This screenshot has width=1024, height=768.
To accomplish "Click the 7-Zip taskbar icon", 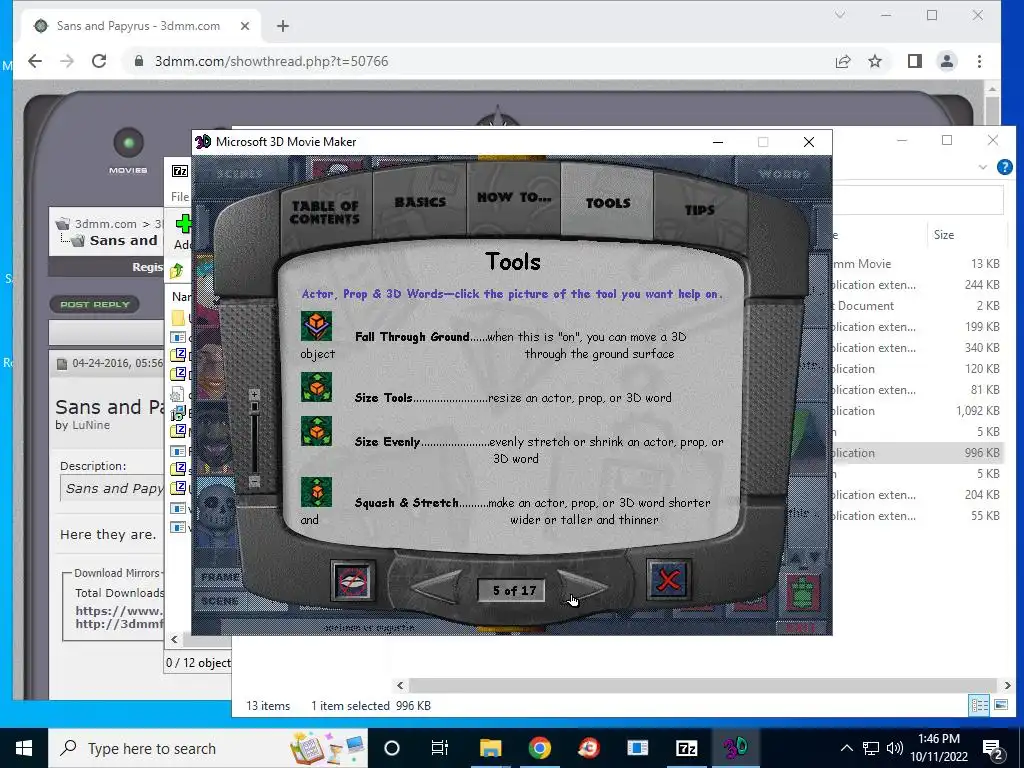I will (686, 748).
